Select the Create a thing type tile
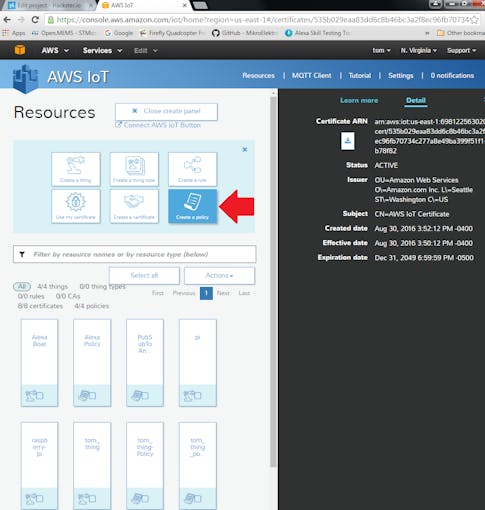 click(x=134, y=169)
